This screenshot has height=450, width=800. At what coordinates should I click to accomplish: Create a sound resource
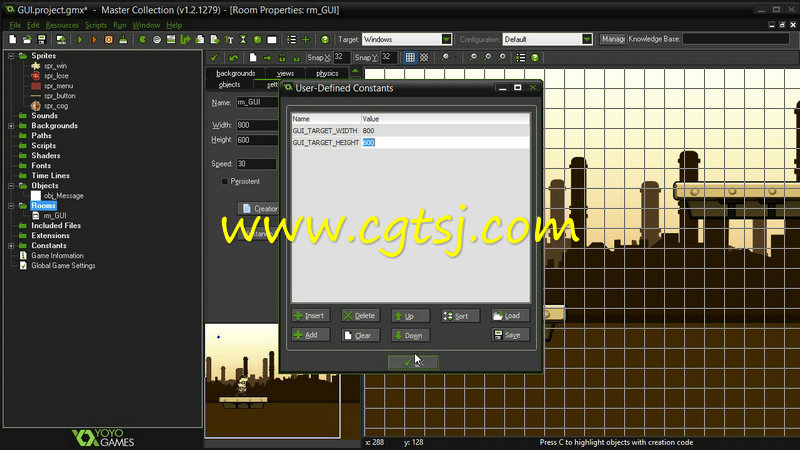157,39
